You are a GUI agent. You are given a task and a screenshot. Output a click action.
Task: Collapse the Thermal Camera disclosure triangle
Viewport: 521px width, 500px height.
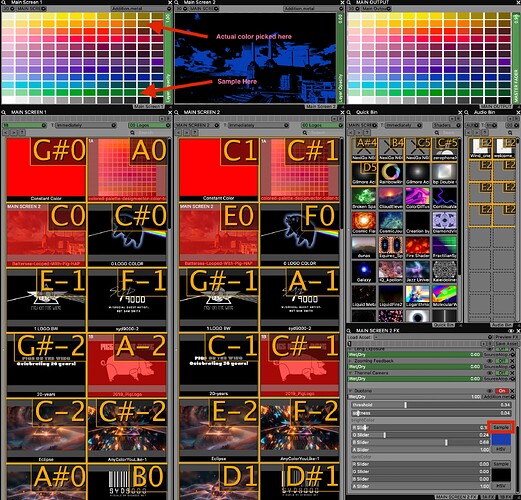point(351,373)
